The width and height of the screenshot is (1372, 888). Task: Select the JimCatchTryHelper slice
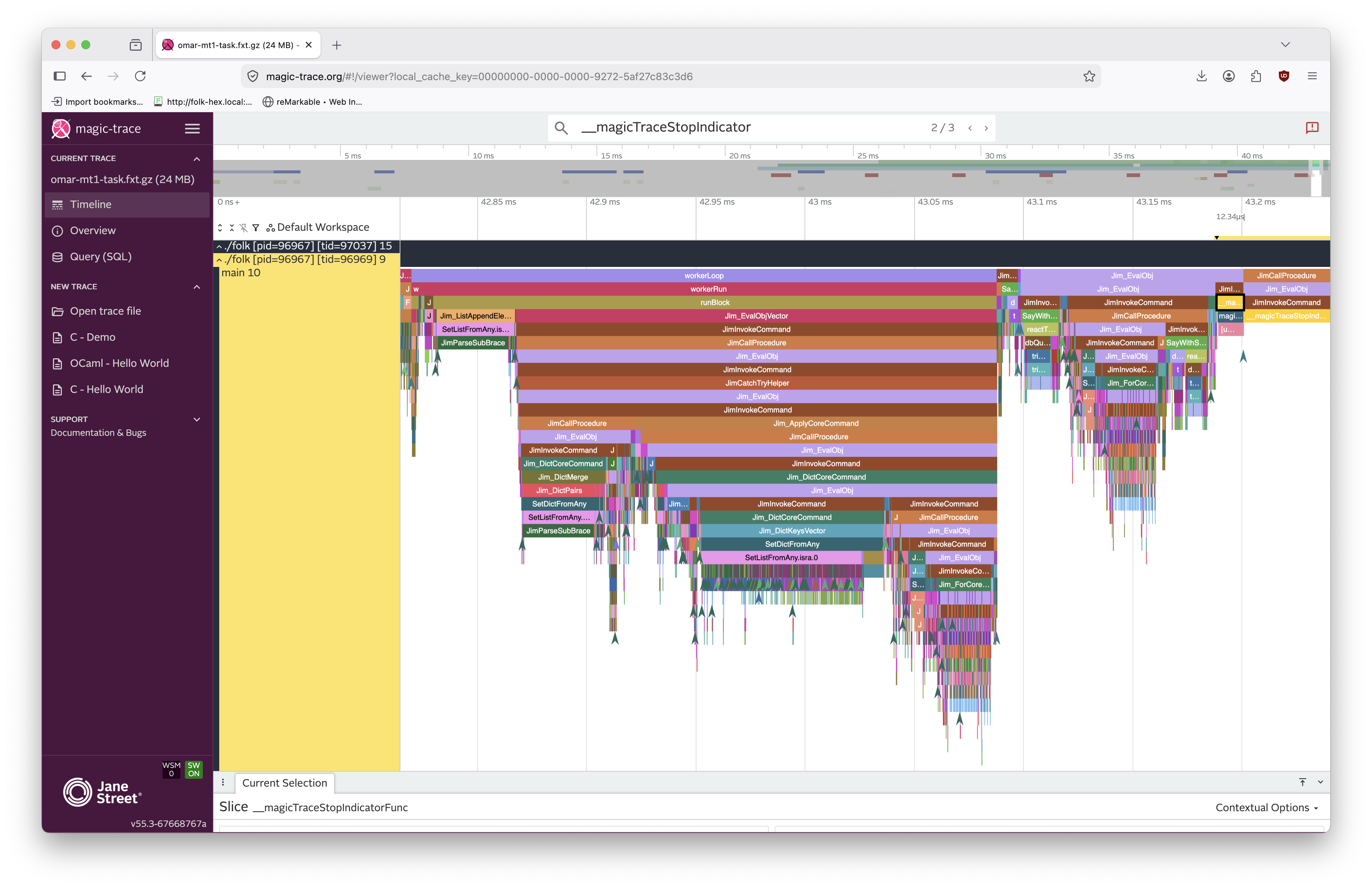pos(757,383)
